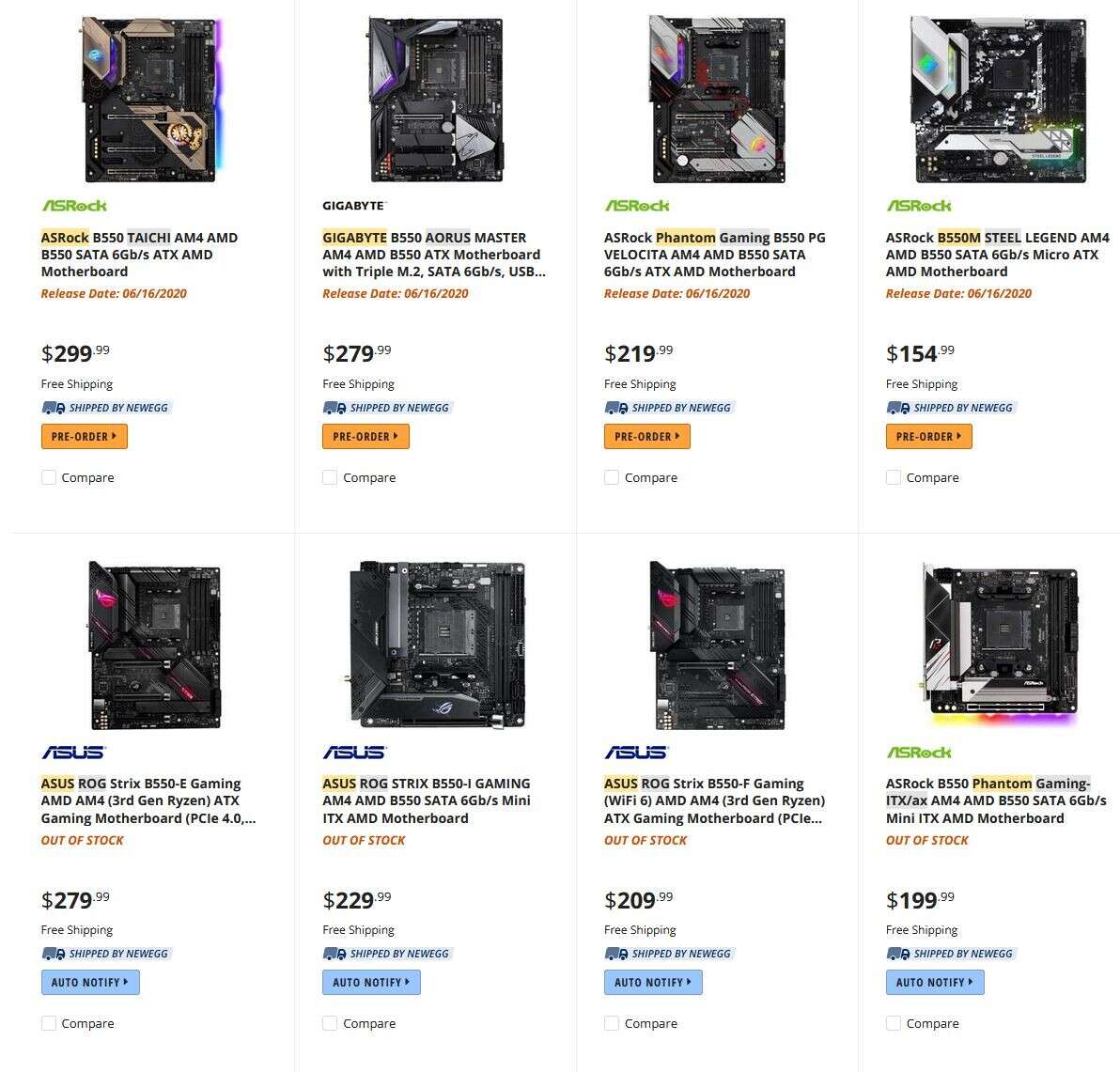Tick Compare box for GIGABYTE B550 AORUS MASTER
Image resolution: width=1120 pixels, height=1072 pixels.
330,477
